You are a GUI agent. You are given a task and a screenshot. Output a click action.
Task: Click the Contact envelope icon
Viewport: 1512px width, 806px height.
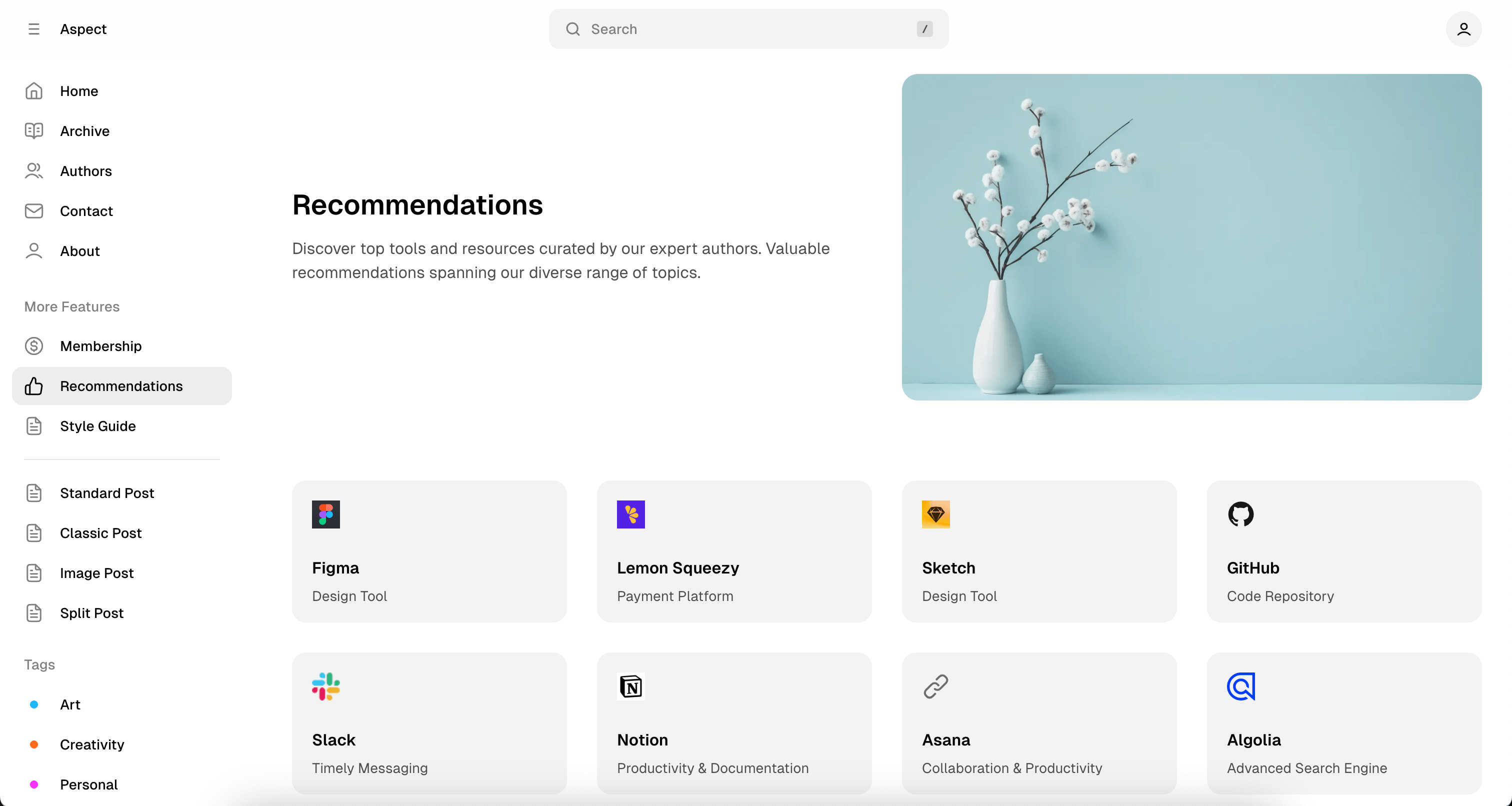click(x=33, y=210)
